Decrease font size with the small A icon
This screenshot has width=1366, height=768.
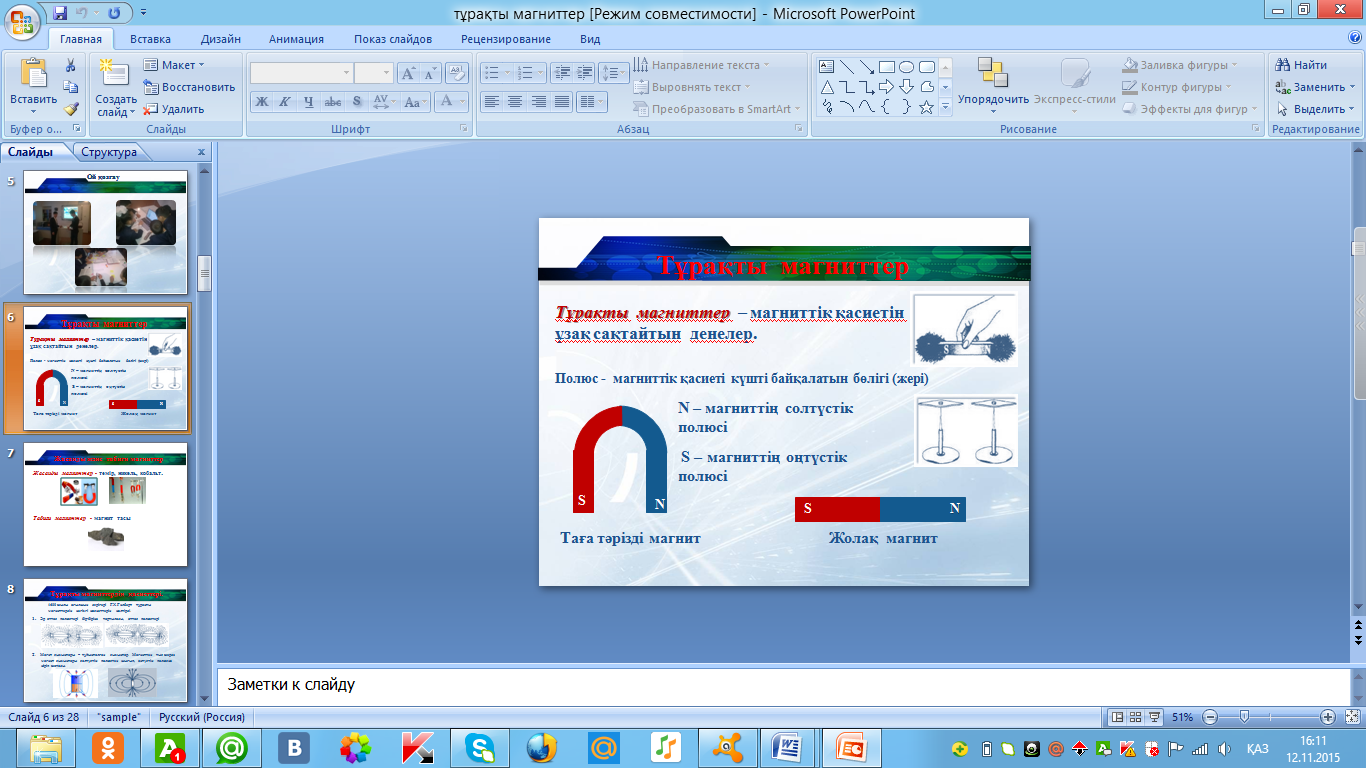430,73
